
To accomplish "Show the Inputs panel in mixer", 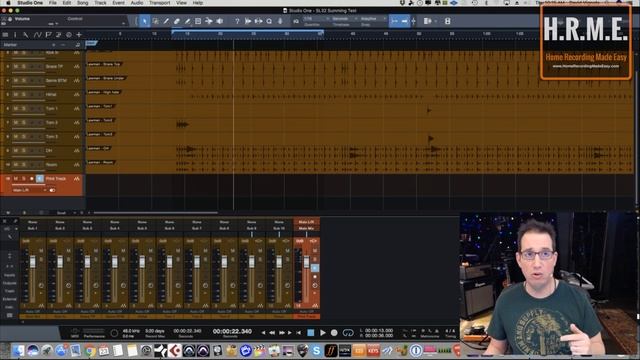I will (x=9, y=275).
